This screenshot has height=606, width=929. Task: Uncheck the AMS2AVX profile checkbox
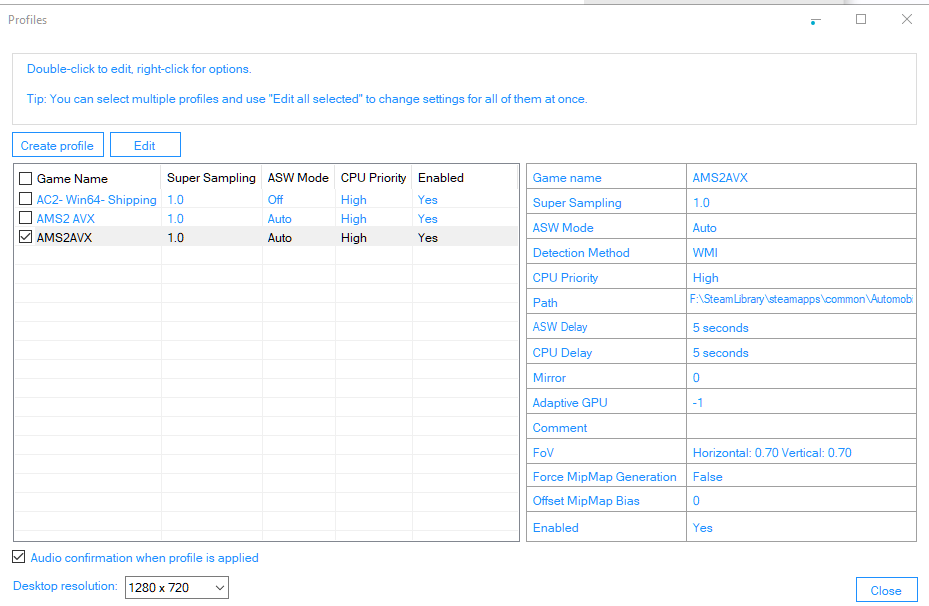click(x=25, y=236)
